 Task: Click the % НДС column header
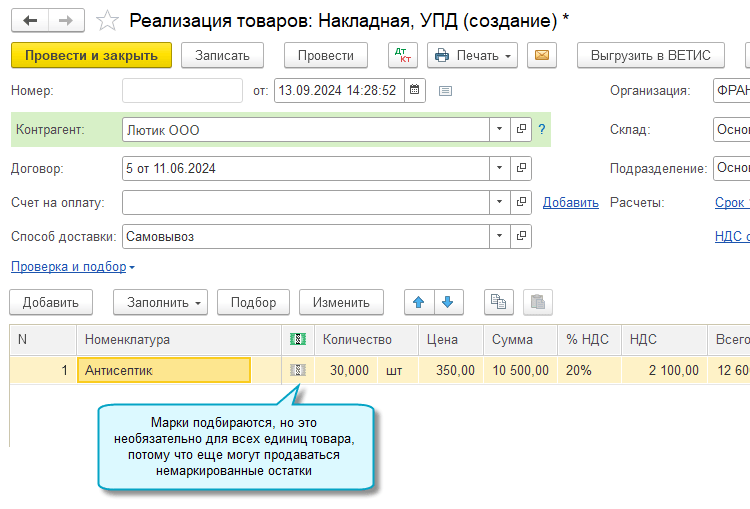coord(589,339)
